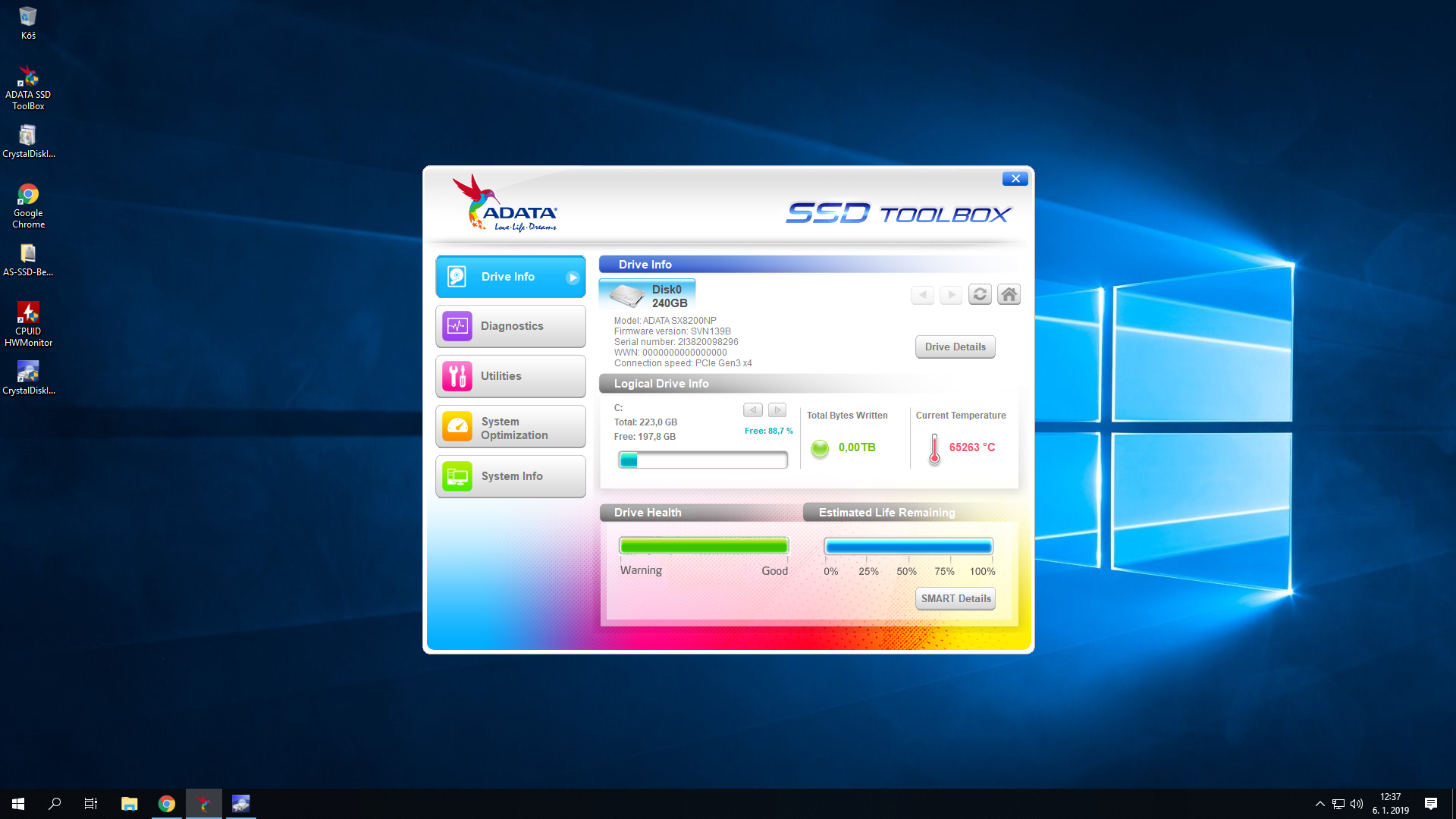Open the taskbar clock and date
Viewport: 1456px width, 819px height.
coord(1391,804)
